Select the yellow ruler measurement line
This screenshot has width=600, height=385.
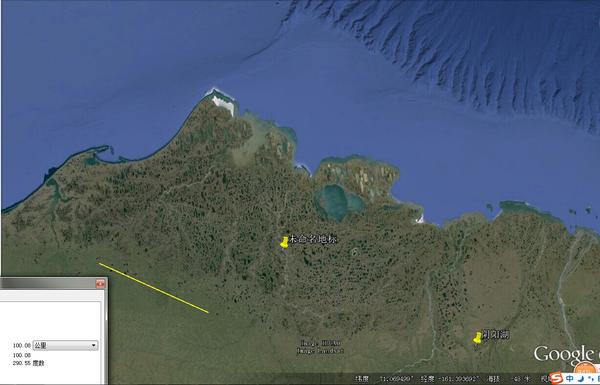coord(153,288)
